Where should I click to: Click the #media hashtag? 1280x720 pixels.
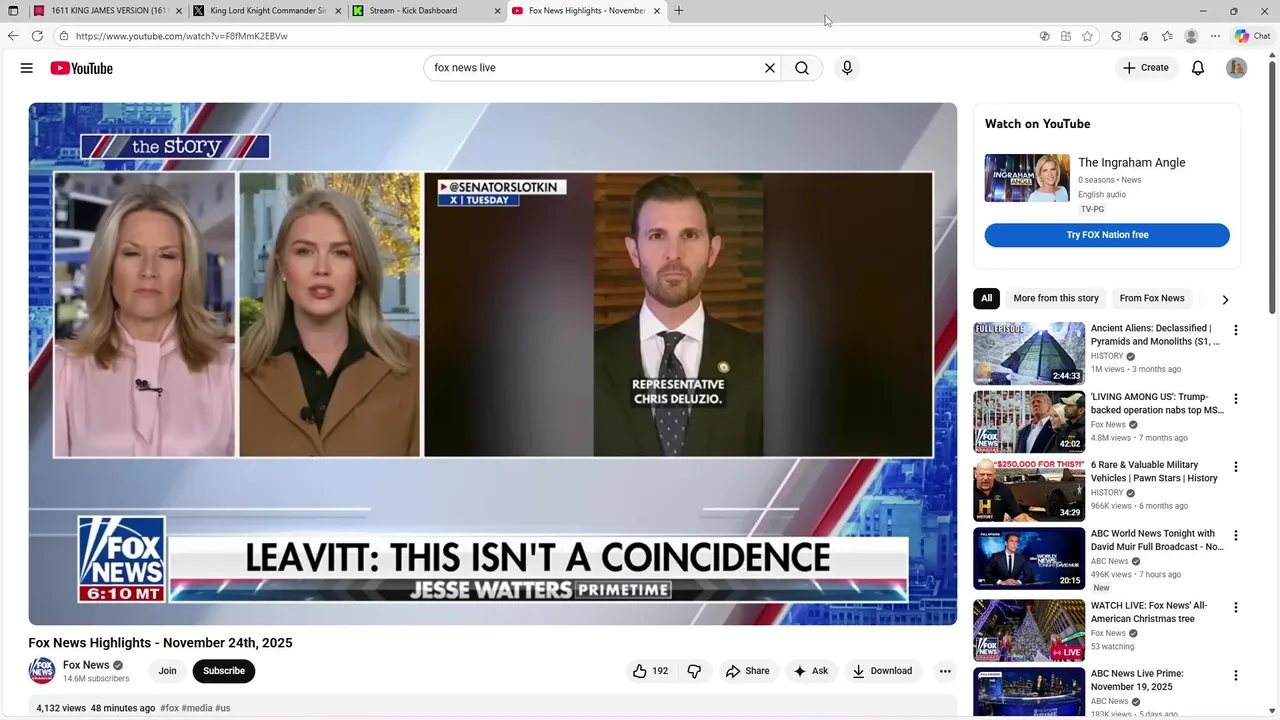[x=196, y=708]
